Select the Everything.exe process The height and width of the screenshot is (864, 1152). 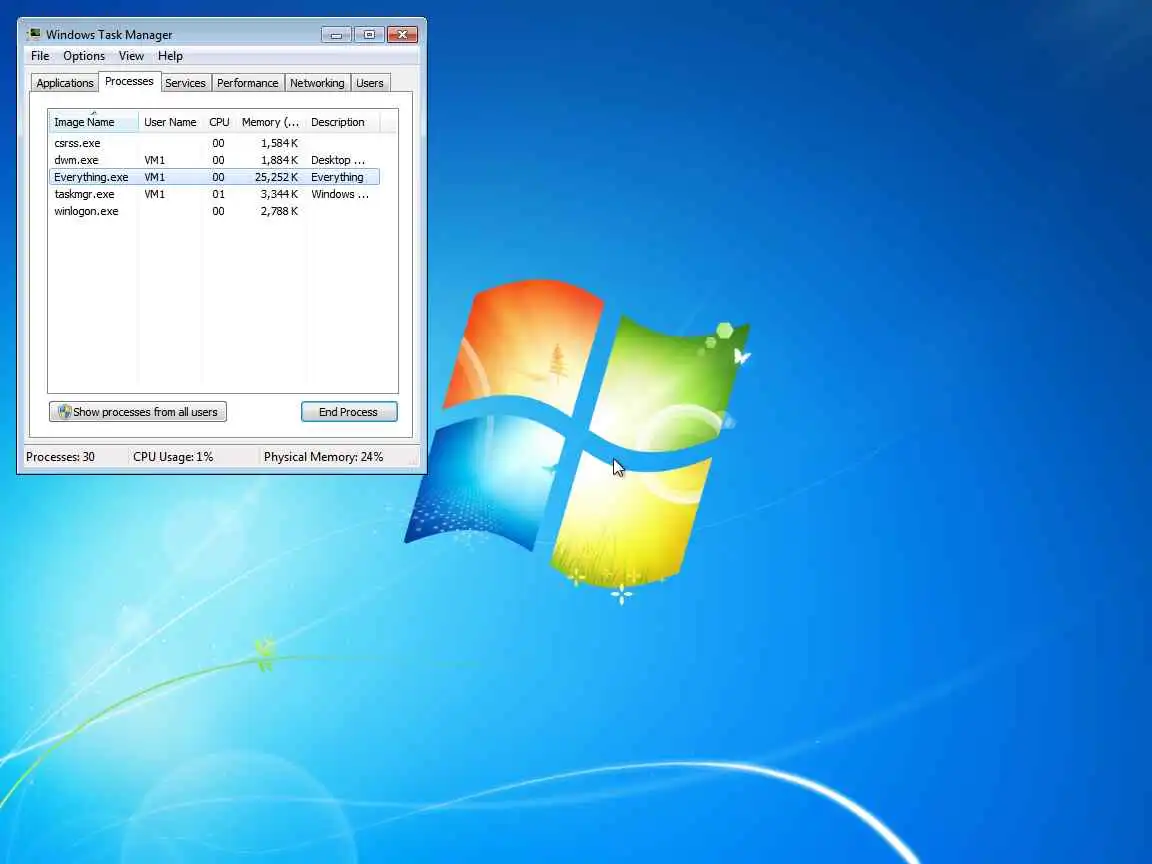point(215,177)
